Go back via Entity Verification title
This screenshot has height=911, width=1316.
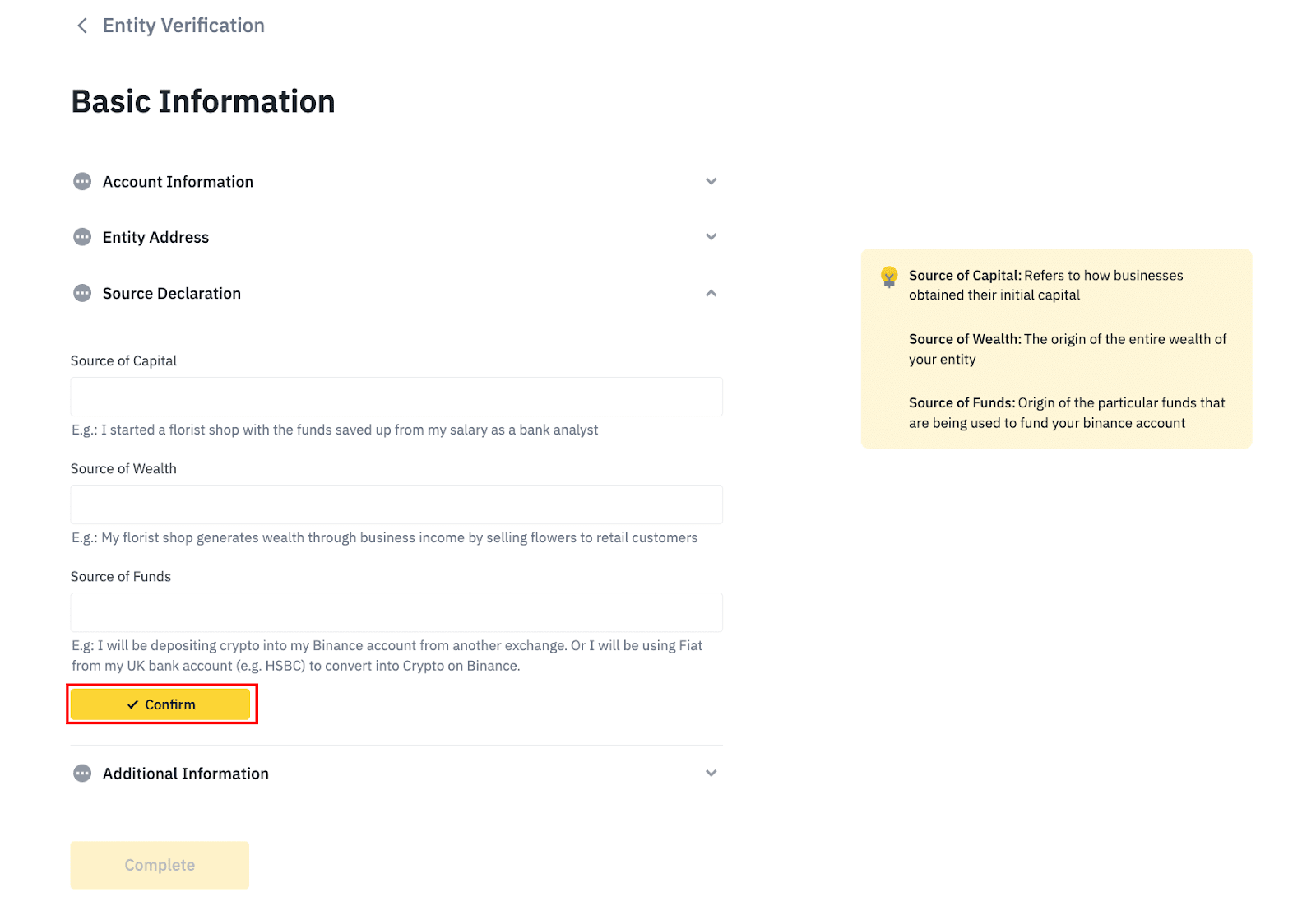183,26
